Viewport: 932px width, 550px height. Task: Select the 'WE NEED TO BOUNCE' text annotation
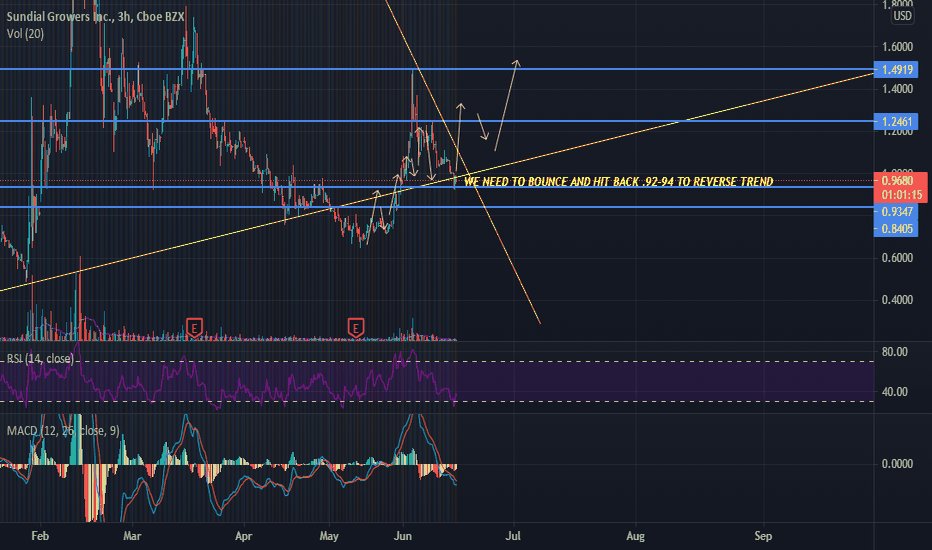pyautogui.click(x=618, y=181)
